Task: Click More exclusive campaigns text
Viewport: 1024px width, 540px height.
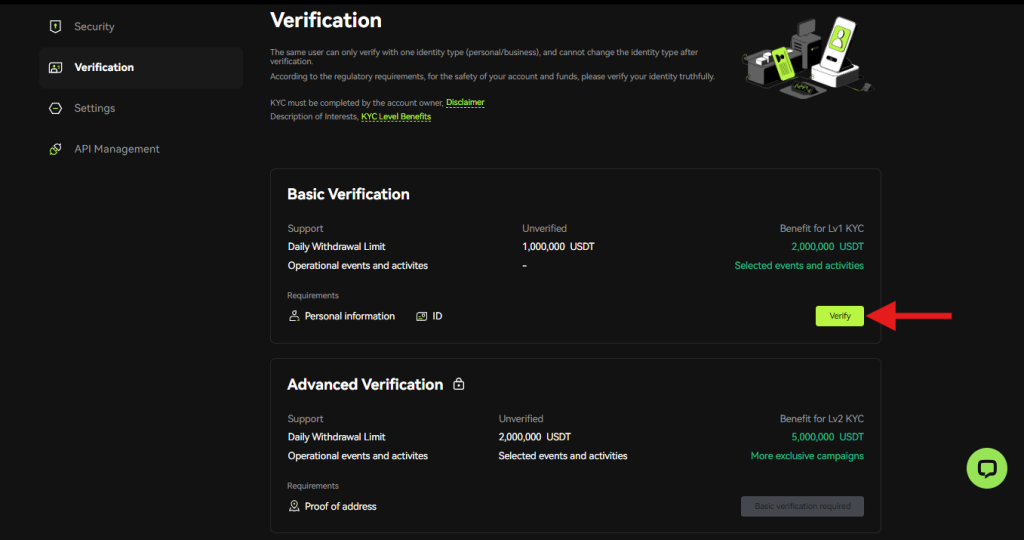Action: pyautogui.click(x=807, y=456)
